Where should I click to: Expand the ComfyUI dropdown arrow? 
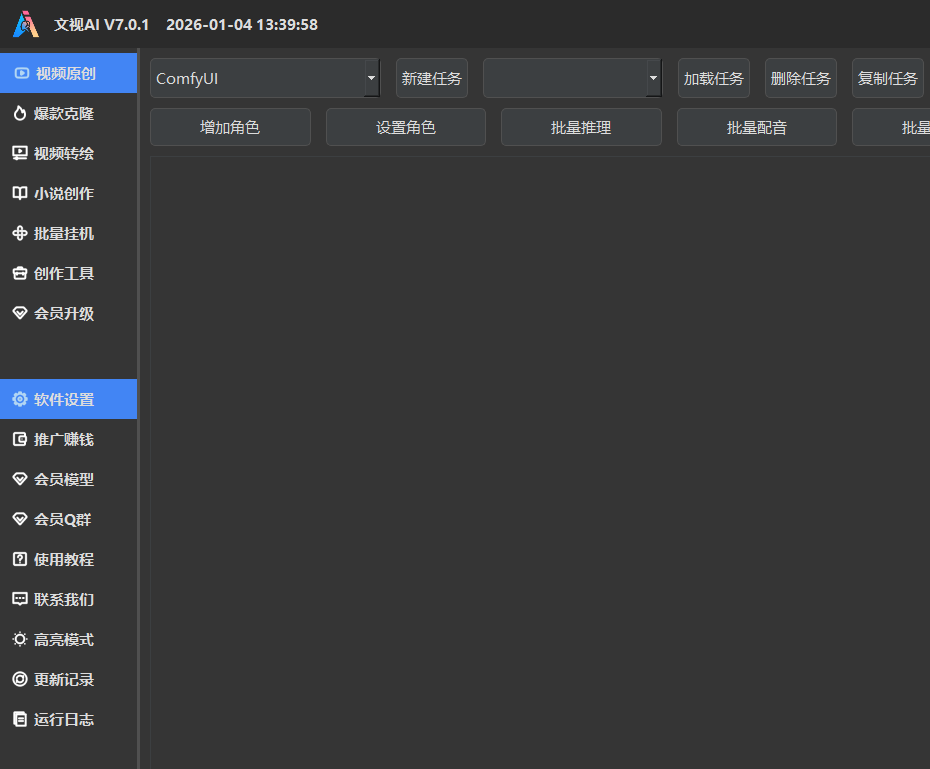click(371, 78)
